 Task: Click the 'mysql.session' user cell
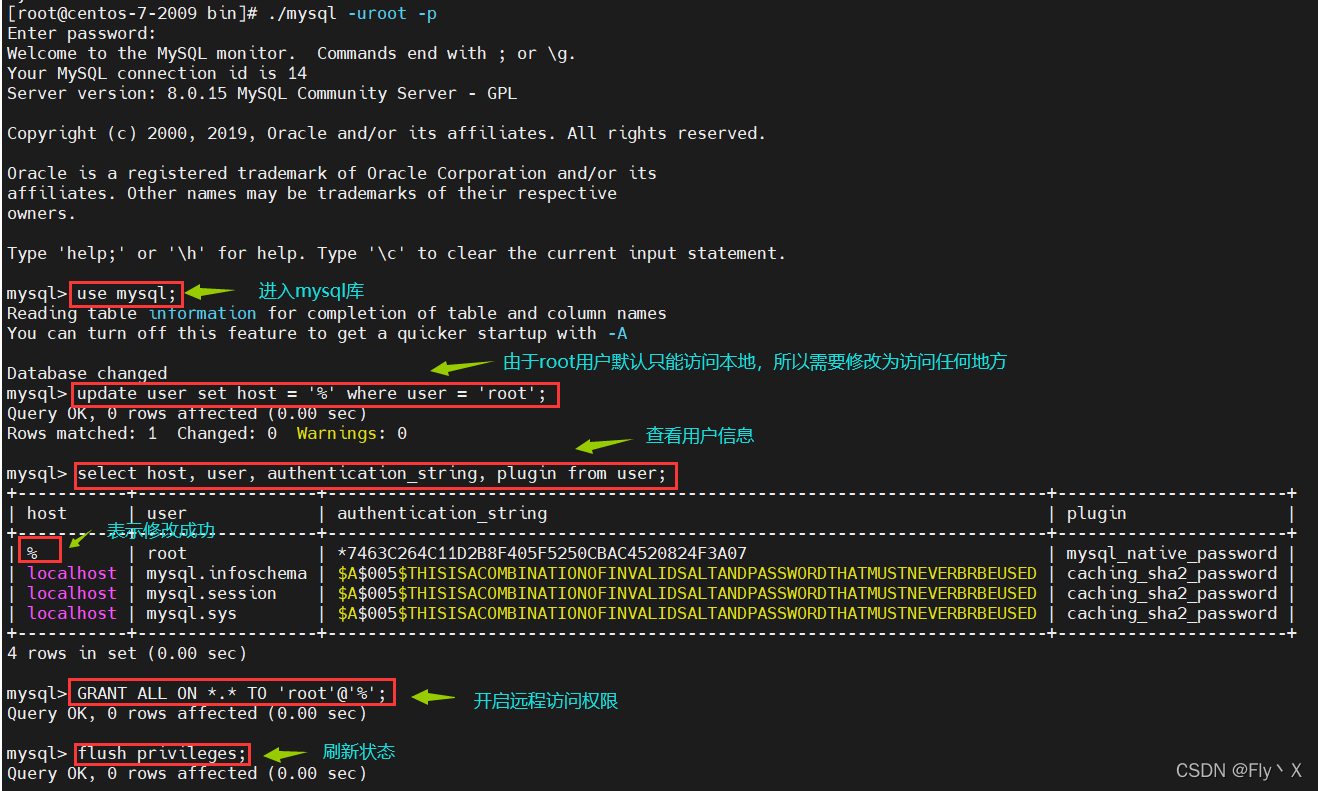point(212,593)
